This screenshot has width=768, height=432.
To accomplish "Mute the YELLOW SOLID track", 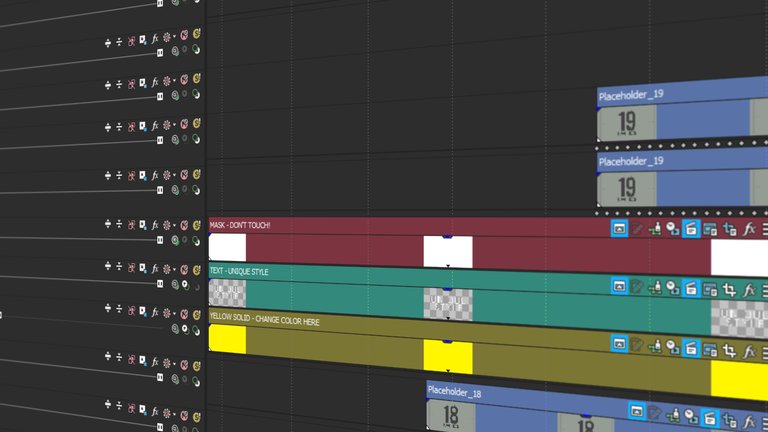I will click(184, 313).
